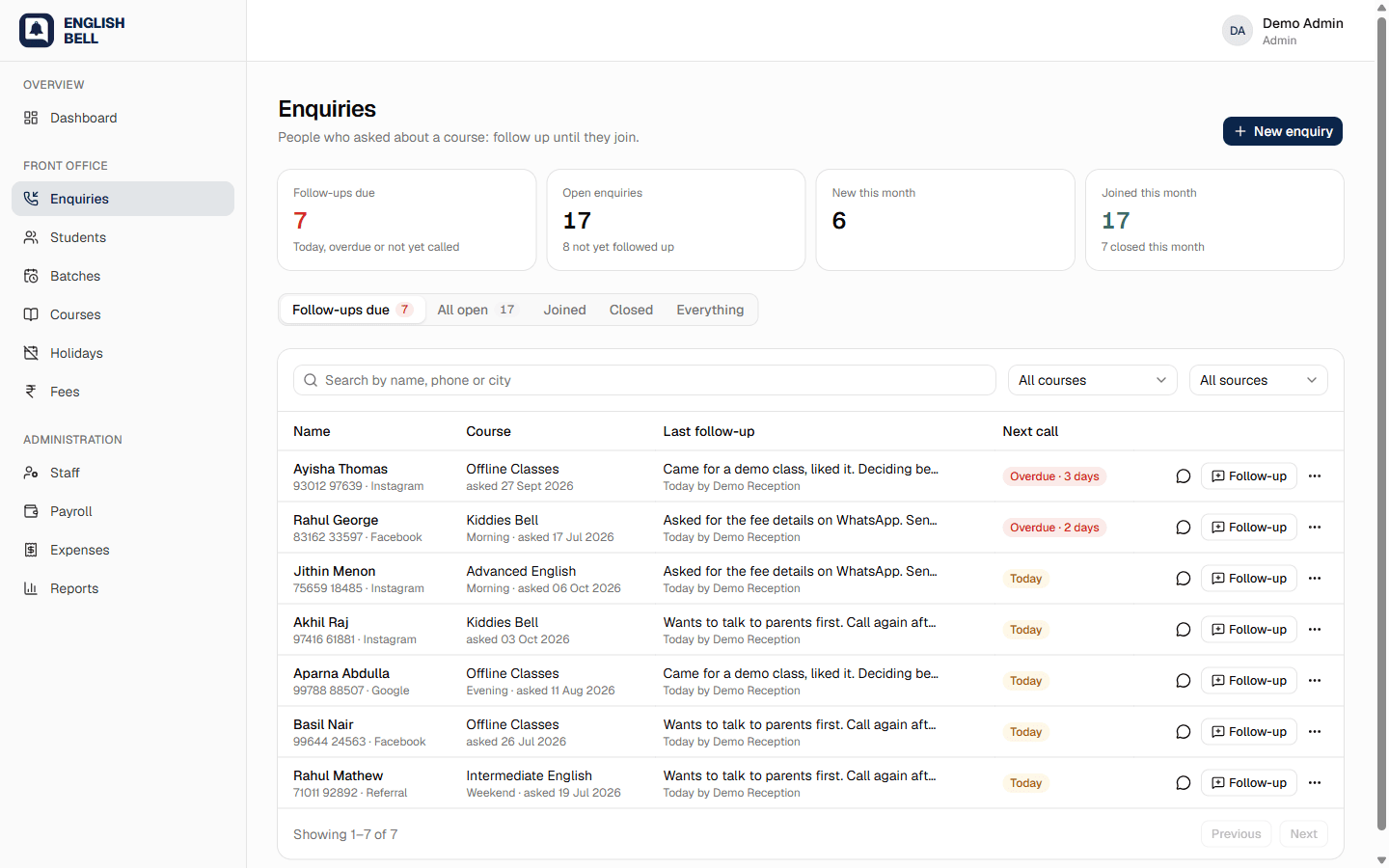Click the Reports chart icon in sidebar
Image resolution: width=1389 pixels, height=868 pixels.
(x=31, y=588)
